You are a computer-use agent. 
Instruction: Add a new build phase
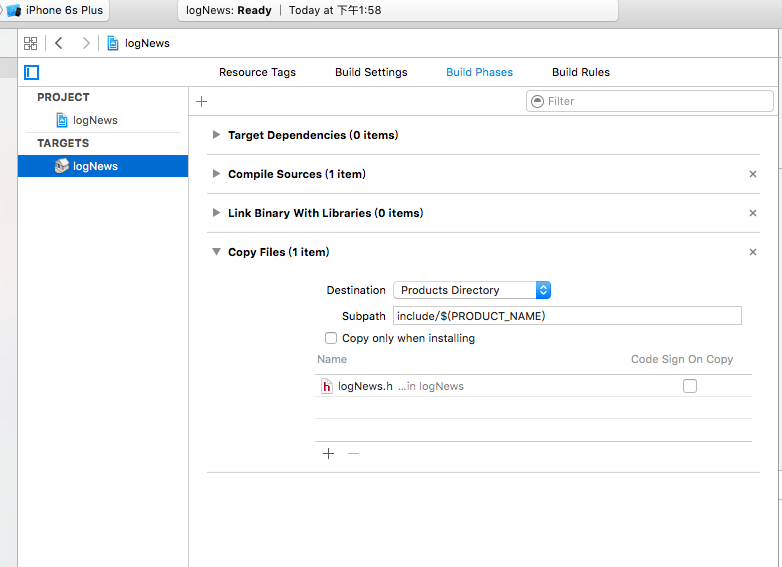coord(201,102)
